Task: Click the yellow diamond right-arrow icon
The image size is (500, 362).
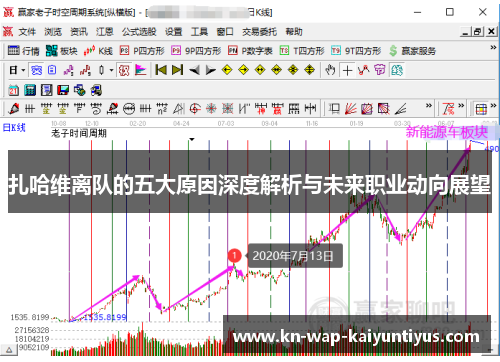Action: pos(244,70)
